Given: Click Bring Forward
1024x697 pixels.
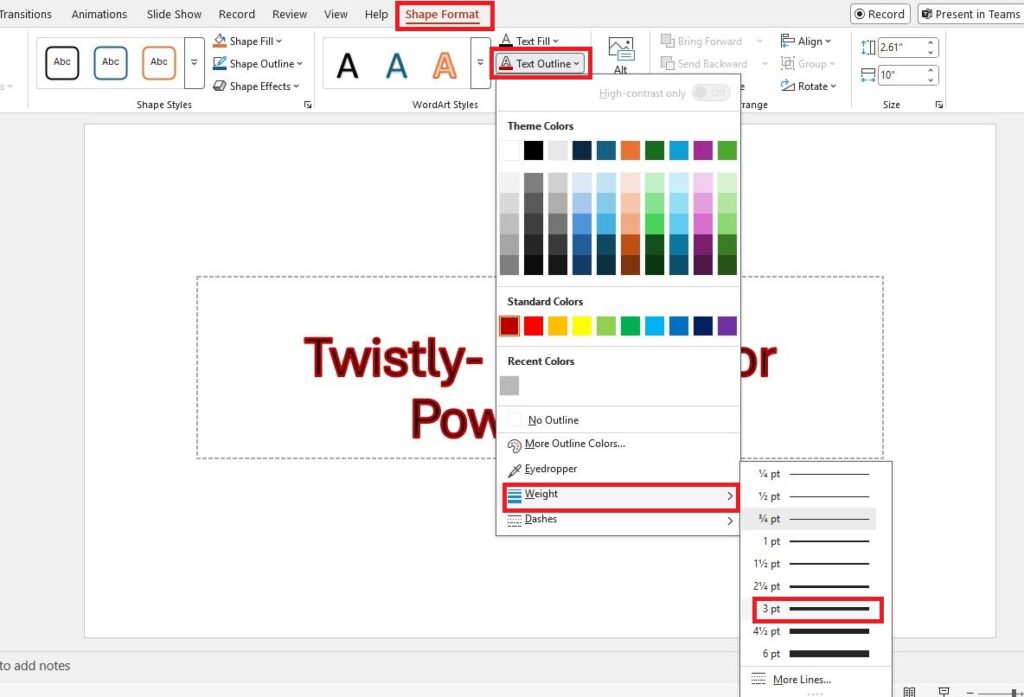Looking at the screenshot, I should click(x=703, y=41).
